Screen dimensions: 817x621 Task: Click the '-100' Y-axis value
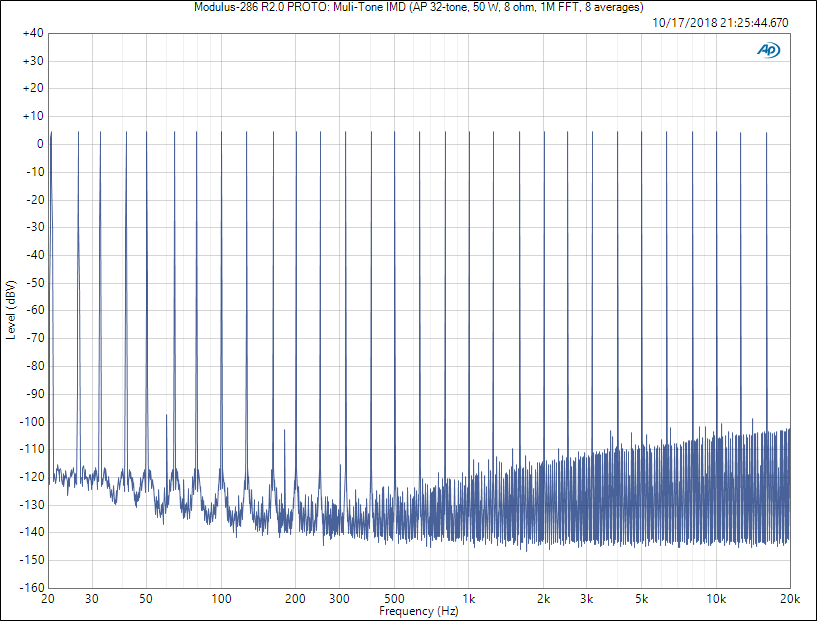point(32,421)
